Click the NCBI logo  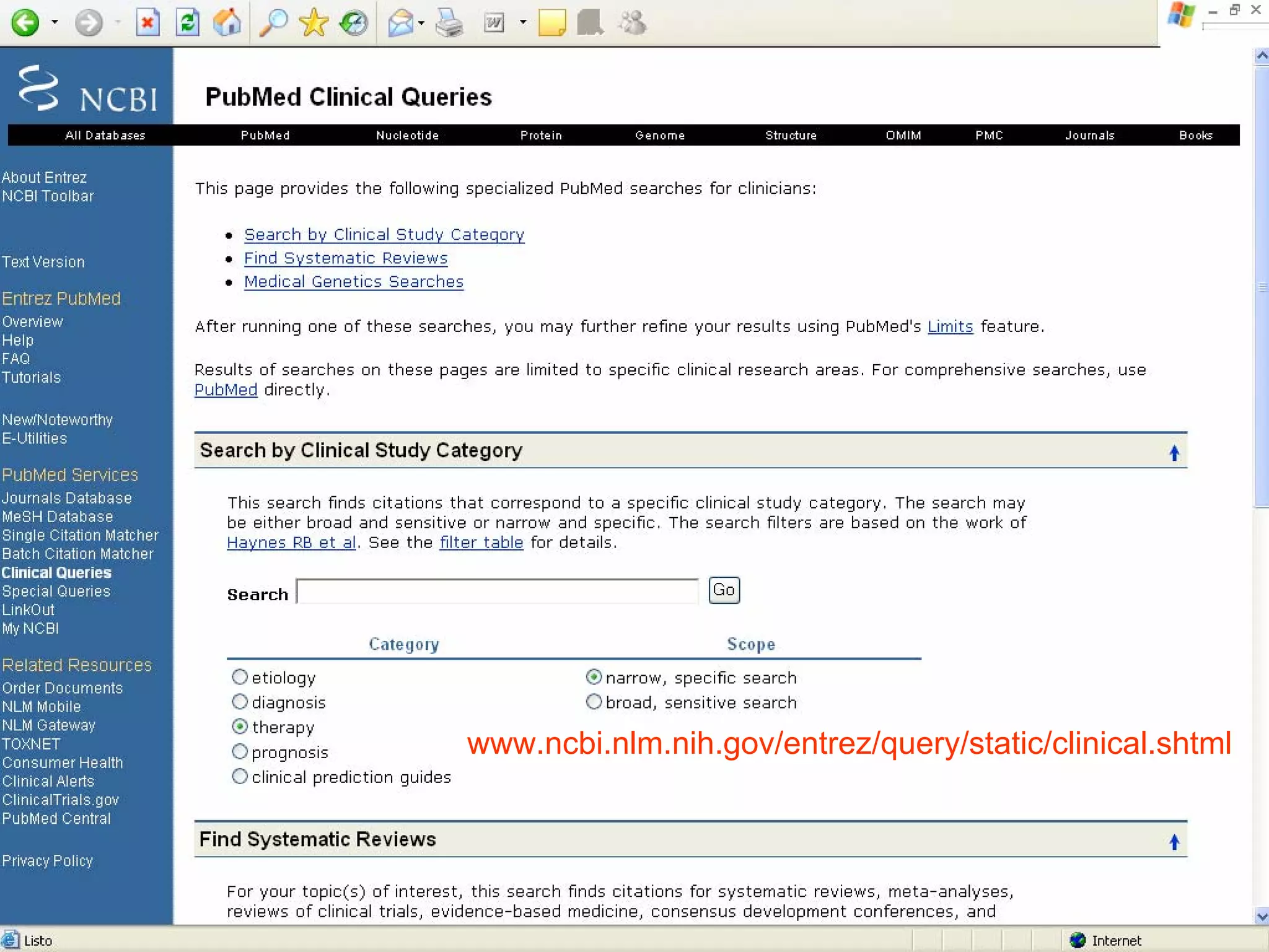coord(87,89)
